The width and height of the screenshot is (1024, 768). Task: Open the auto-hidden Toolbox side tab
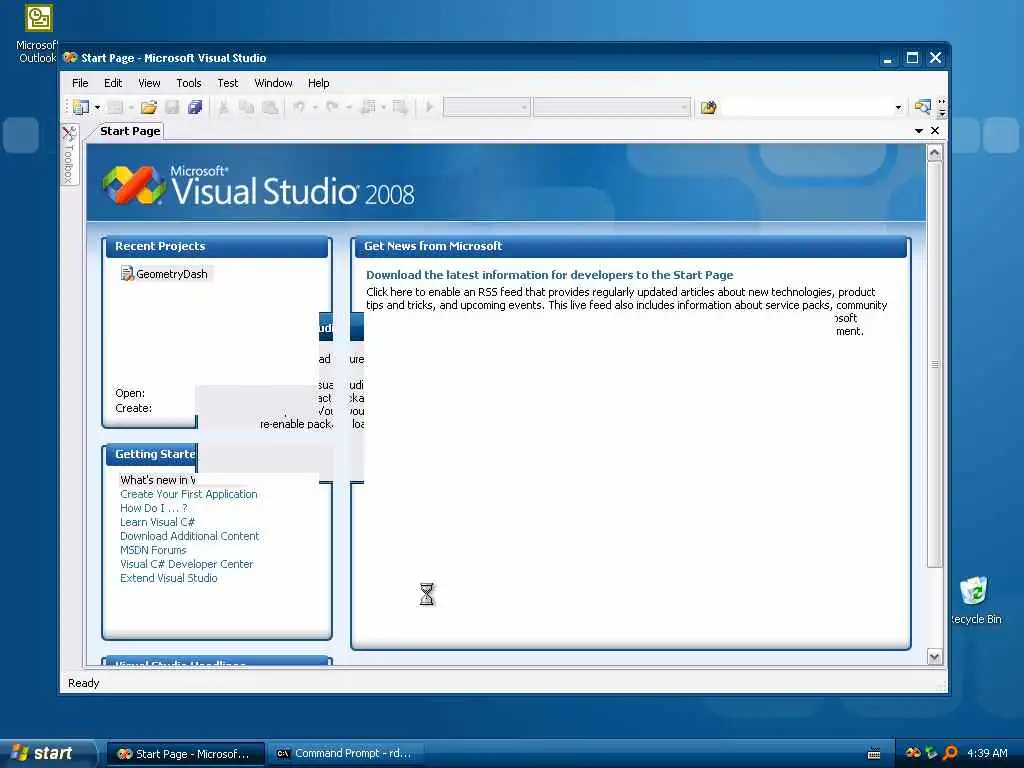(x=69, y=155)
